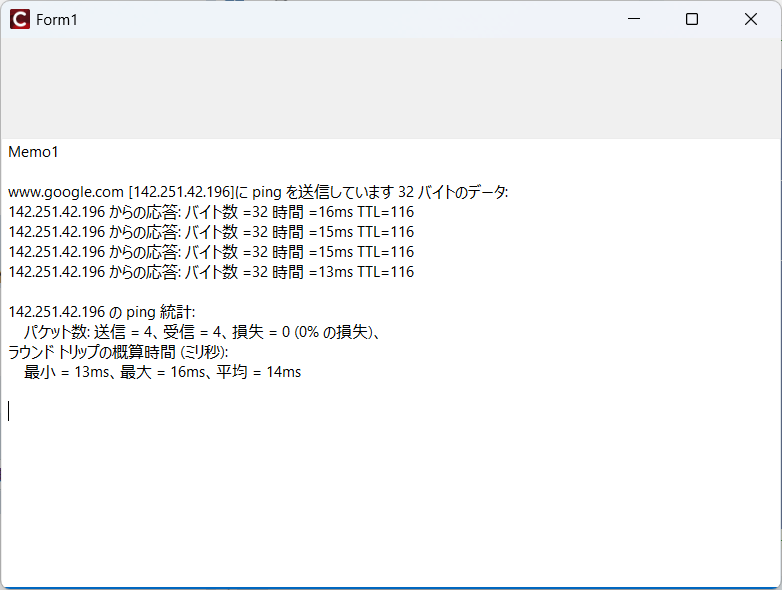Click the reply line with 16ms time

(211, 212)
